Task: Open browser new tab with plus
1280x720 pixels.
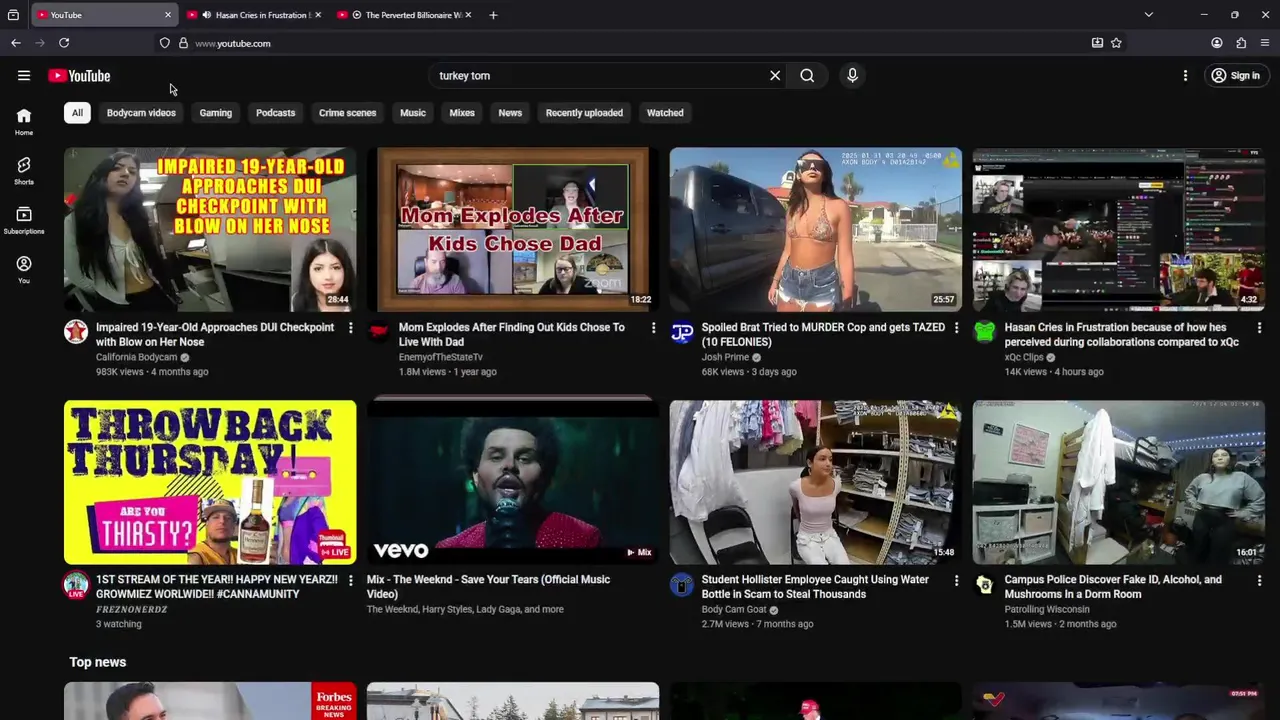Action: [493, 15]
